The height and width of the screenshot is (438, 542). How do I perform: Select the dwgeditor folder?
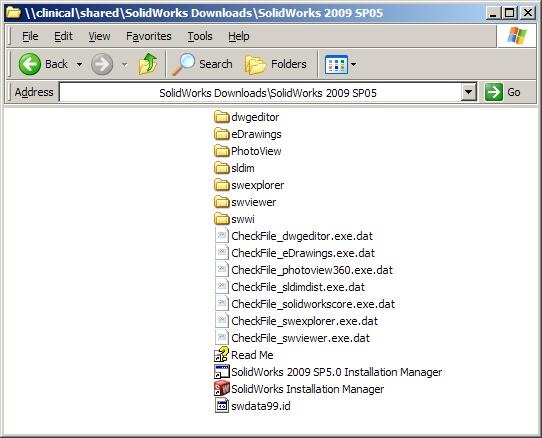click(246, 117)
